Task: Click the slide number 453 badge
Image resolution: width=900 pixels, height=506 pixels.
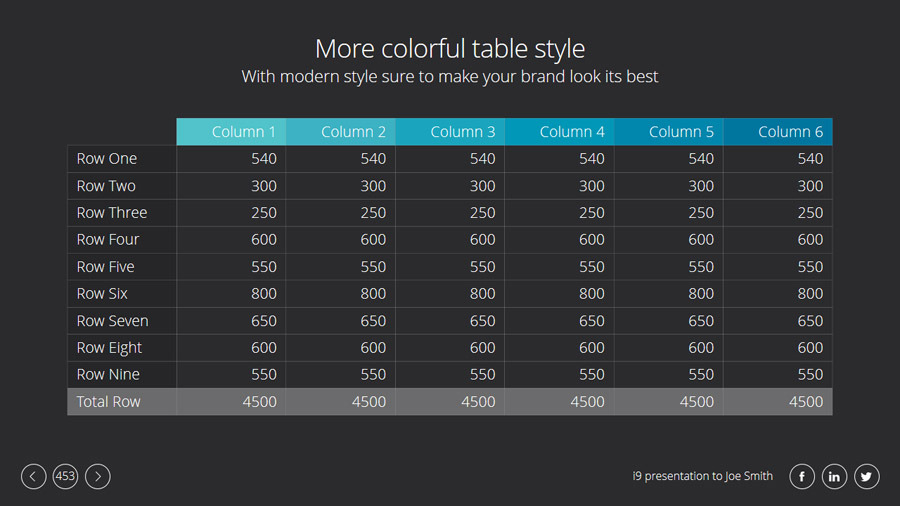Action: [66, 476]
